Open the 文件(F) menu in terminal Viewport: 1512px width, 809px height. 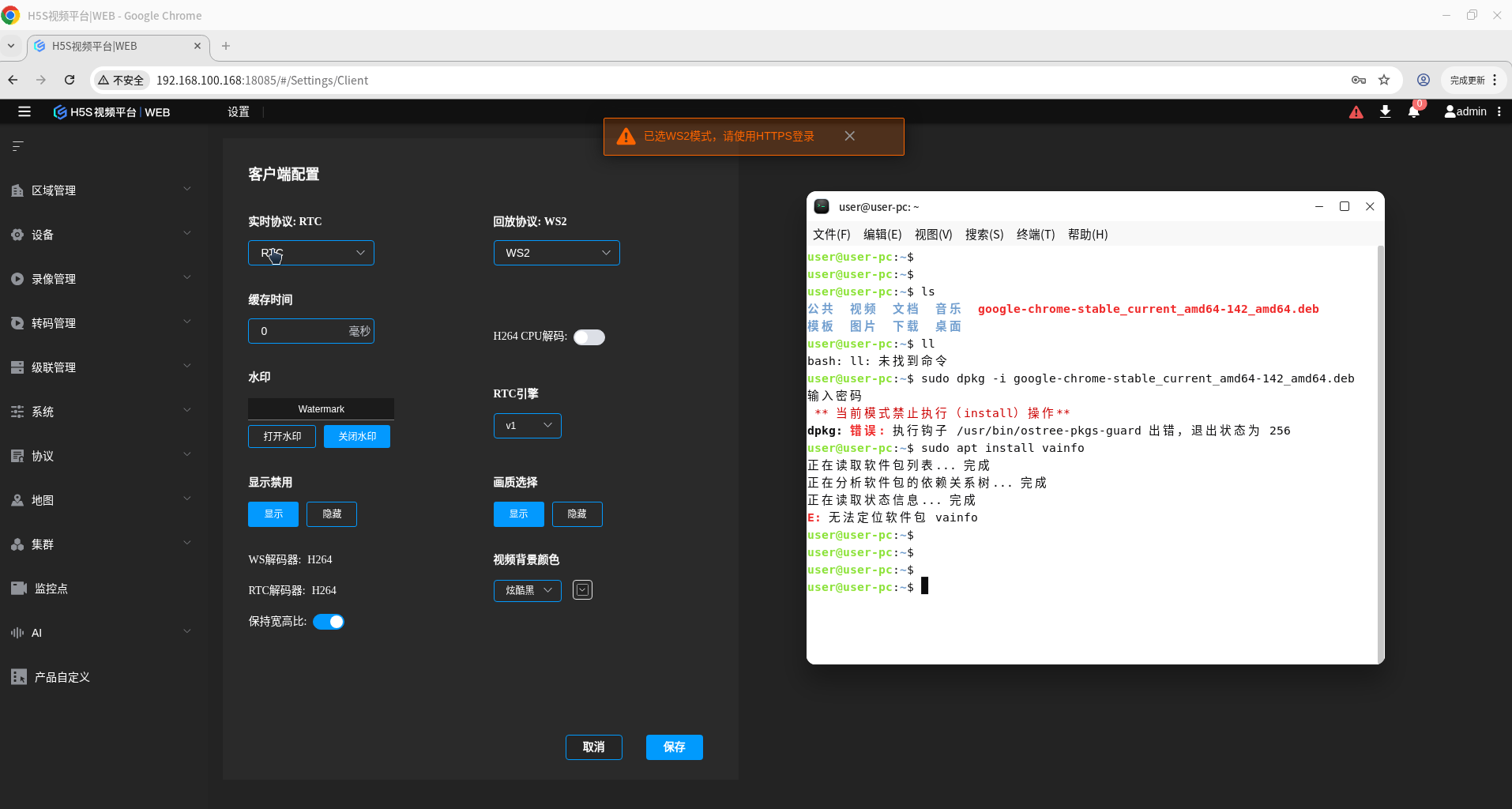(x=832, y=235)
